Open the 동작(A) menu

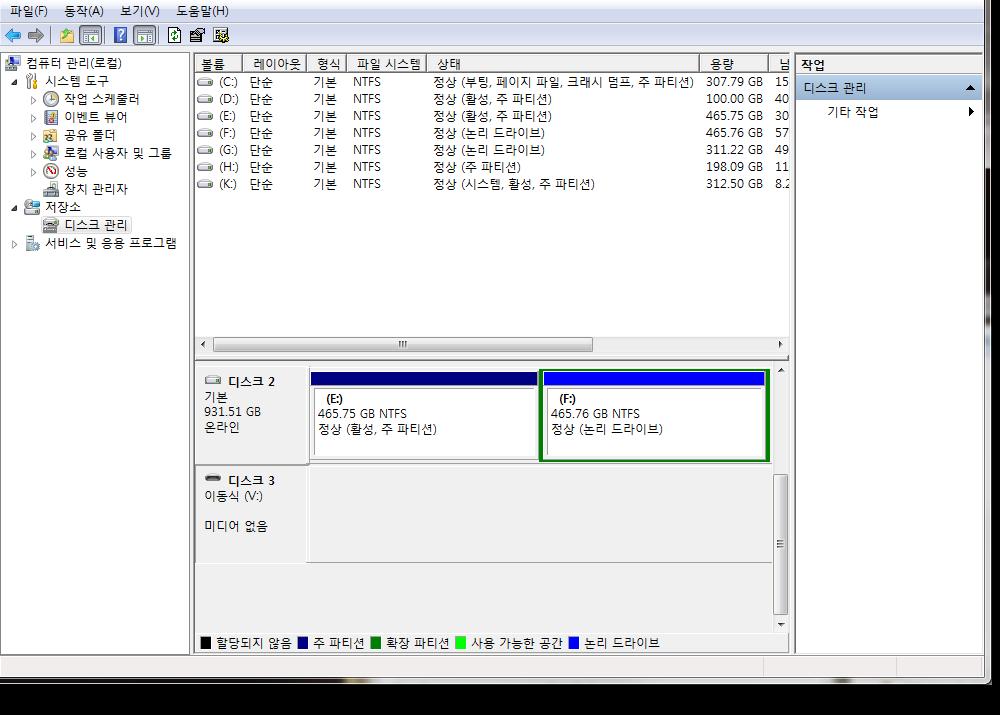pos(84,11)
